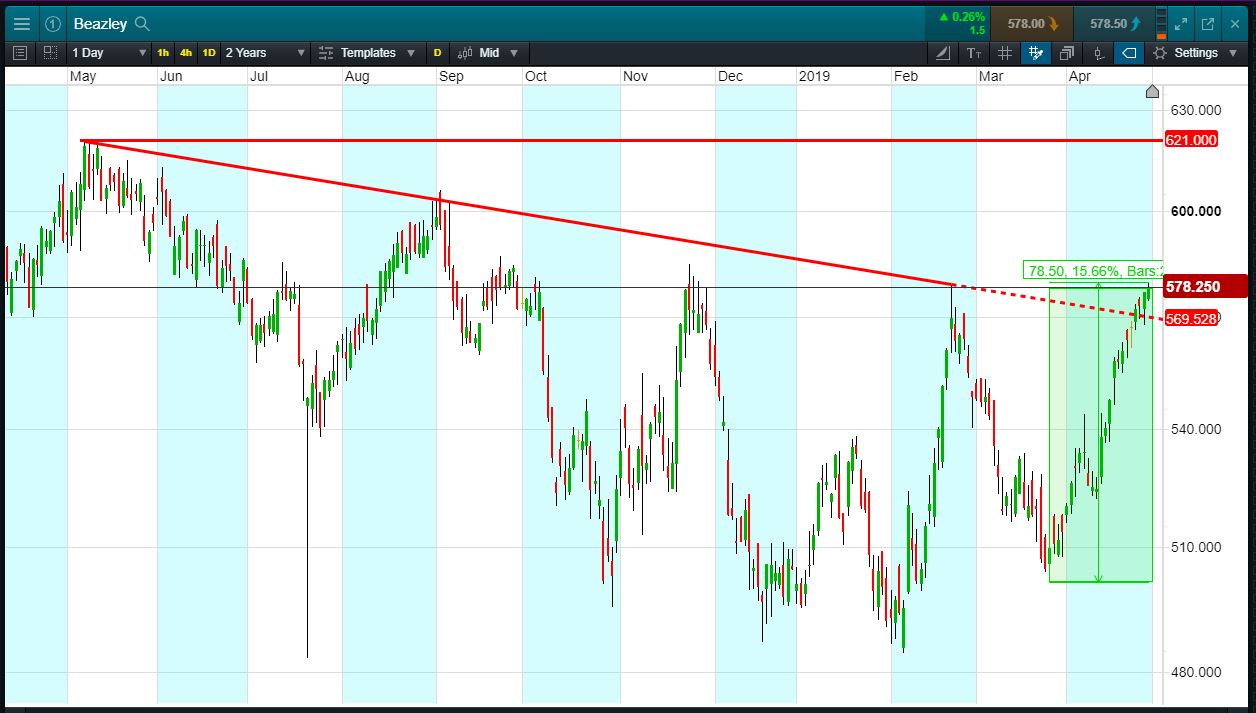
Task: Click the 578.00 sell price button
Action: (1031, 23)
